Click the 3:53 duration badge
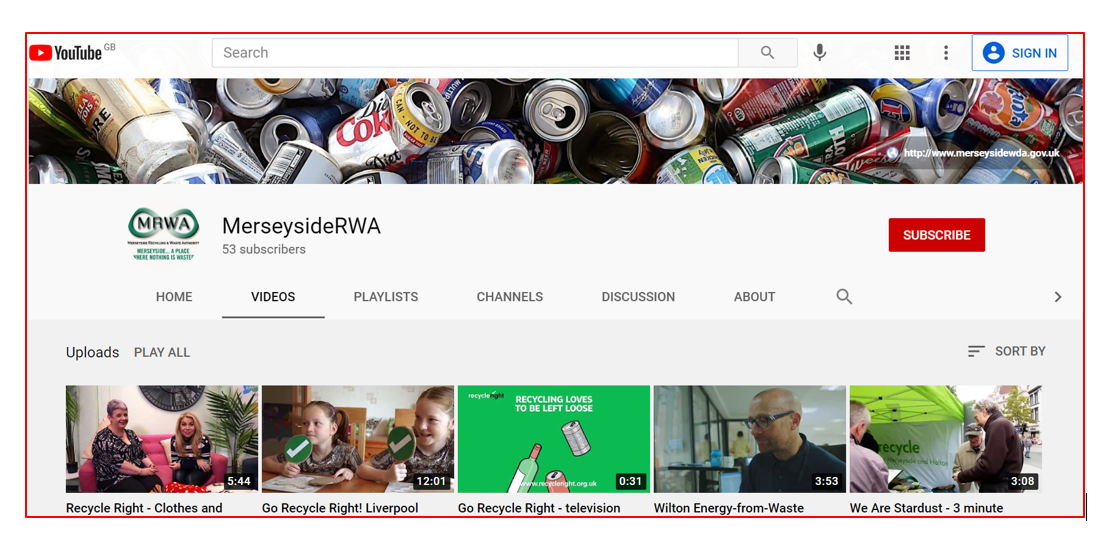The image size is (1113, 537). click(x=826, y=481)
